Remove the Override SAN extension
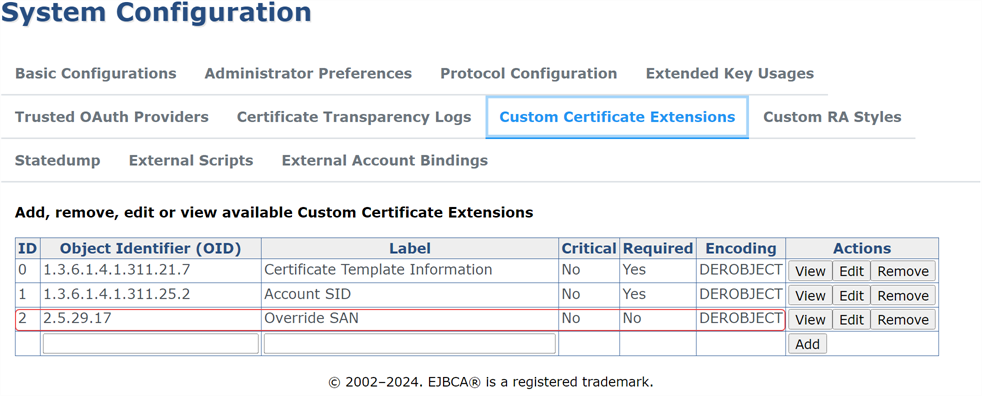The height and width of the screenshot is (396, 982). point(903,320)
